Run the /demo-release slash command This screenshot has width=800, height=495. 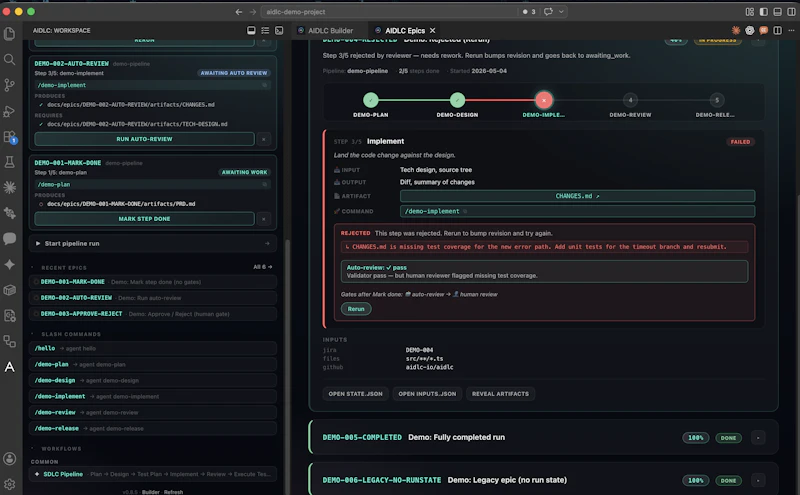click(x=153, y=429)
